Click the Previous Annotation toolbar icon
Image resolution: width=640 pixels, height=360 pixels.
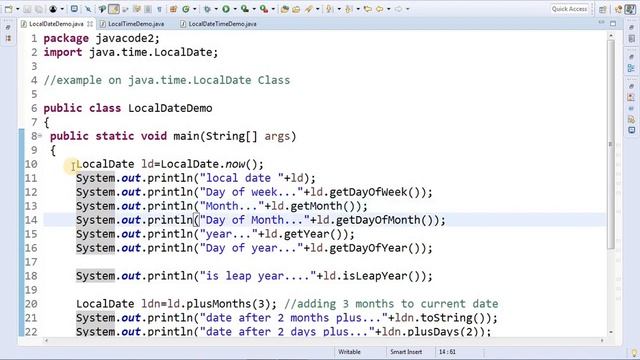(348, 9)
